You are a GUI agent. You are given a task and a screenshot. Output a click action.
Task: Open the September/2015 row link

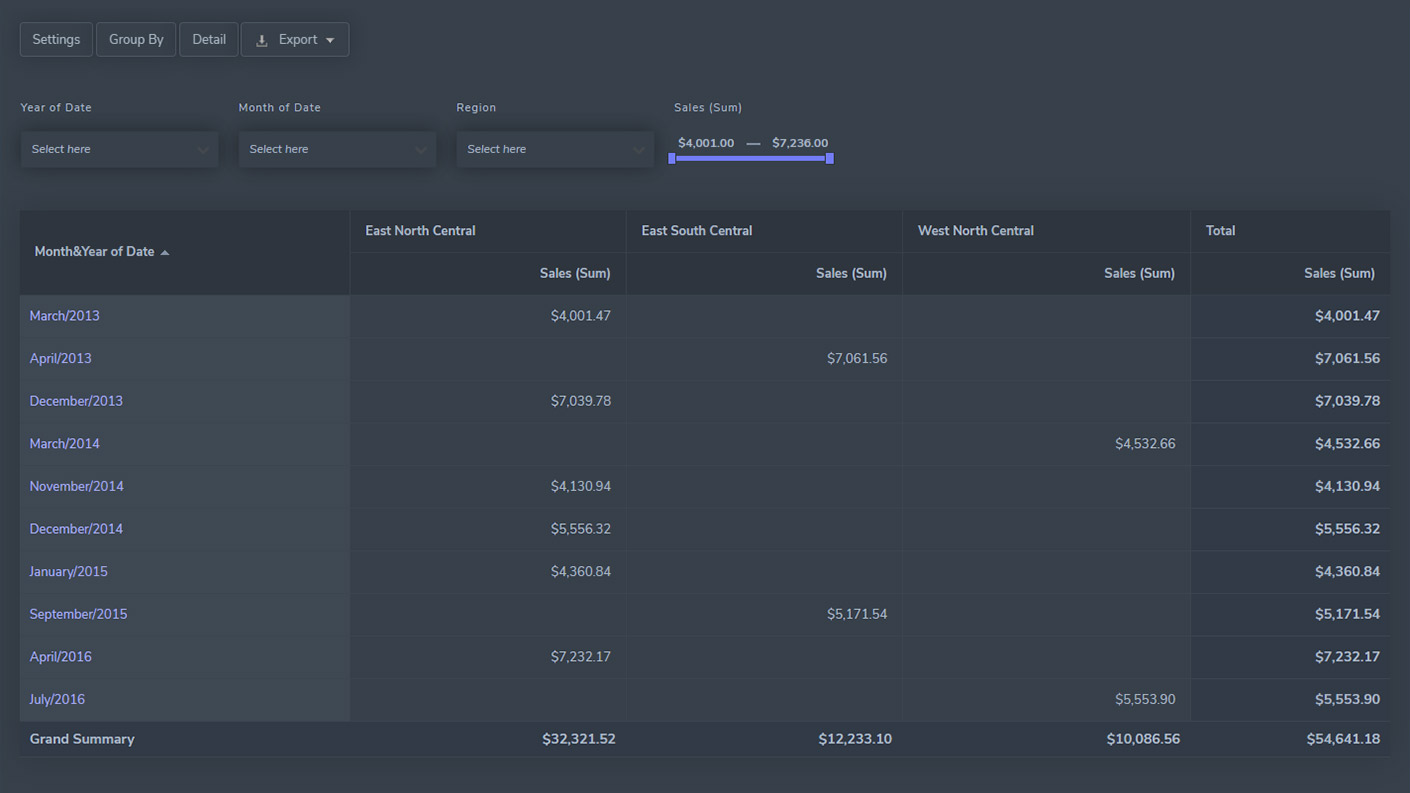click(x=78, y=614)
